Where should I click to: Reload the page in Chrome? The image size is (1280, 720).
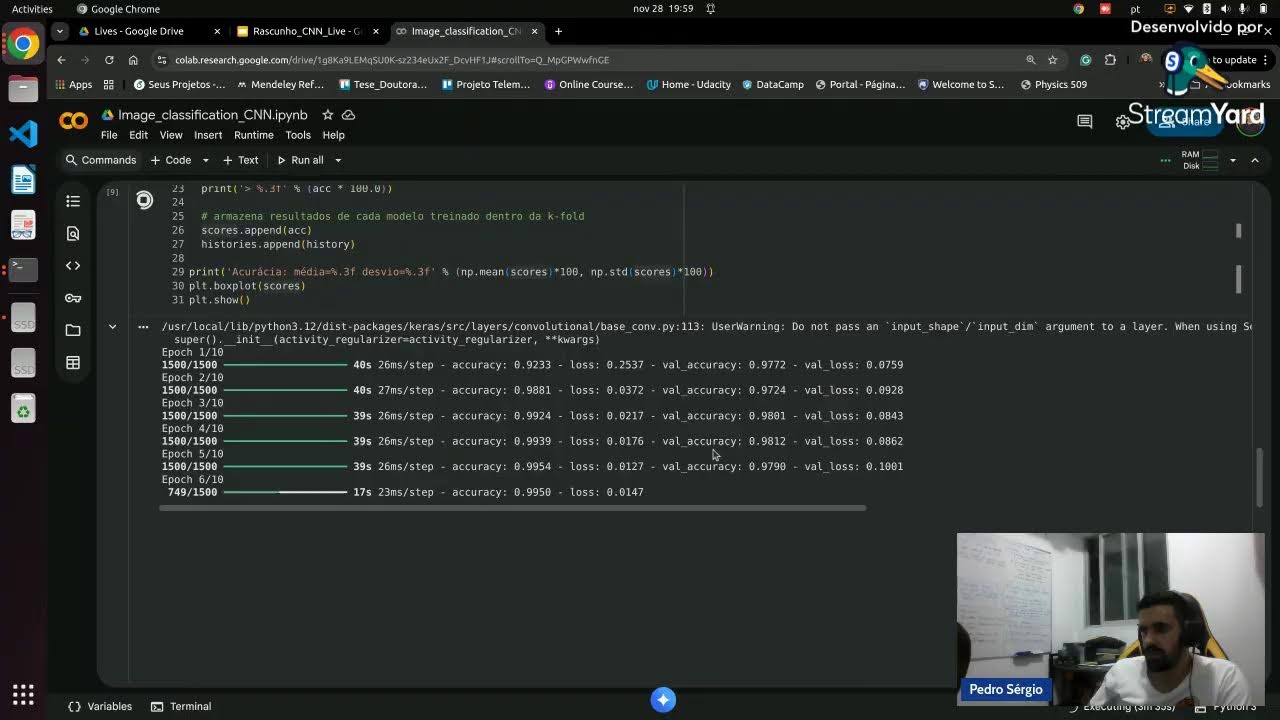click(109, 60)
